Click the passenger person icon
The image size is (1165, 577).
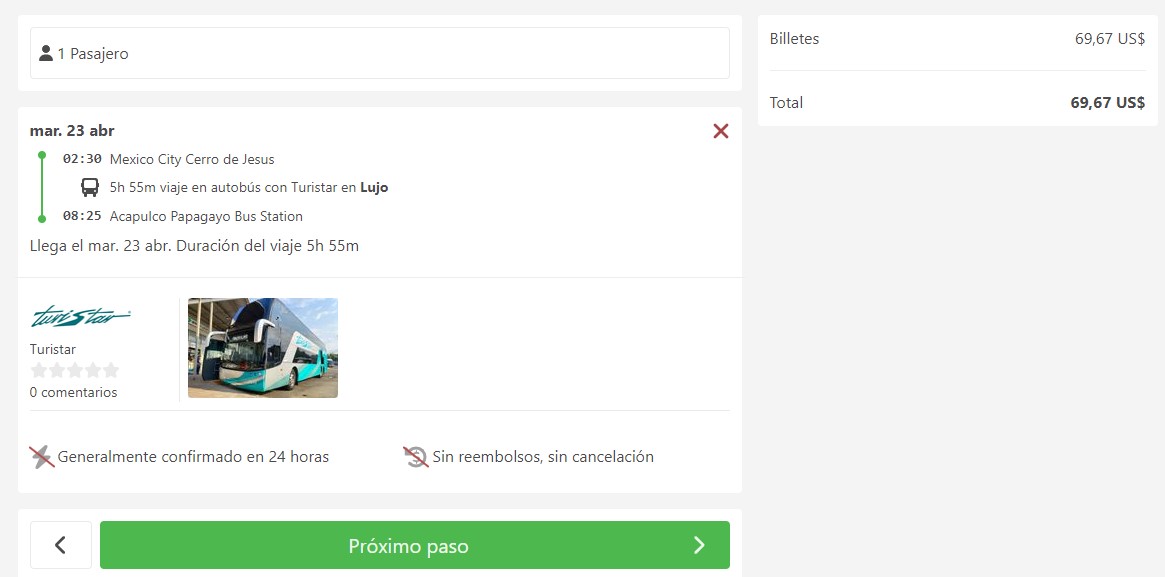[46, 53]
